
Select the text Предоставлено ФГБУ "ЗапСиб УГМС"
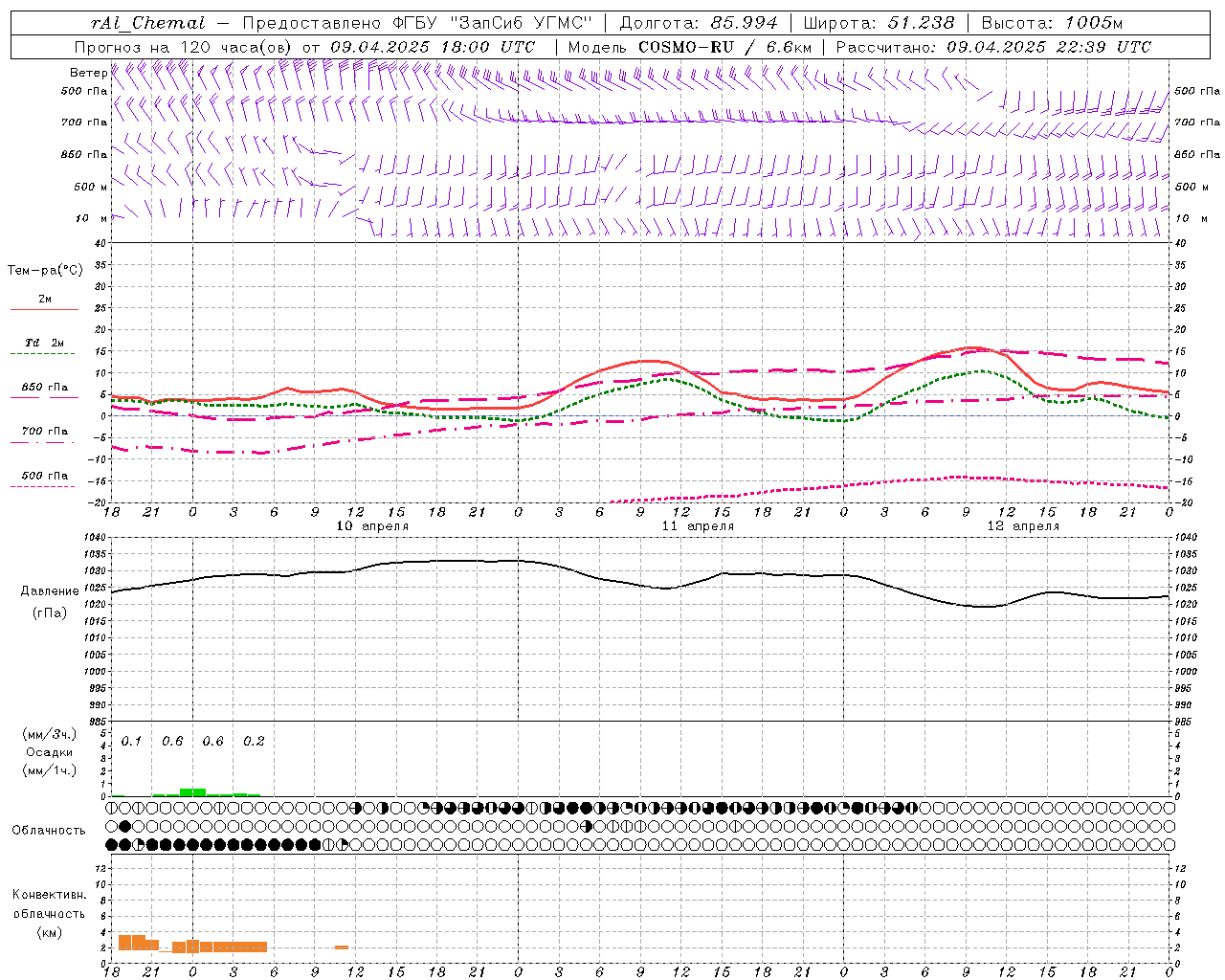click(419, 23)
